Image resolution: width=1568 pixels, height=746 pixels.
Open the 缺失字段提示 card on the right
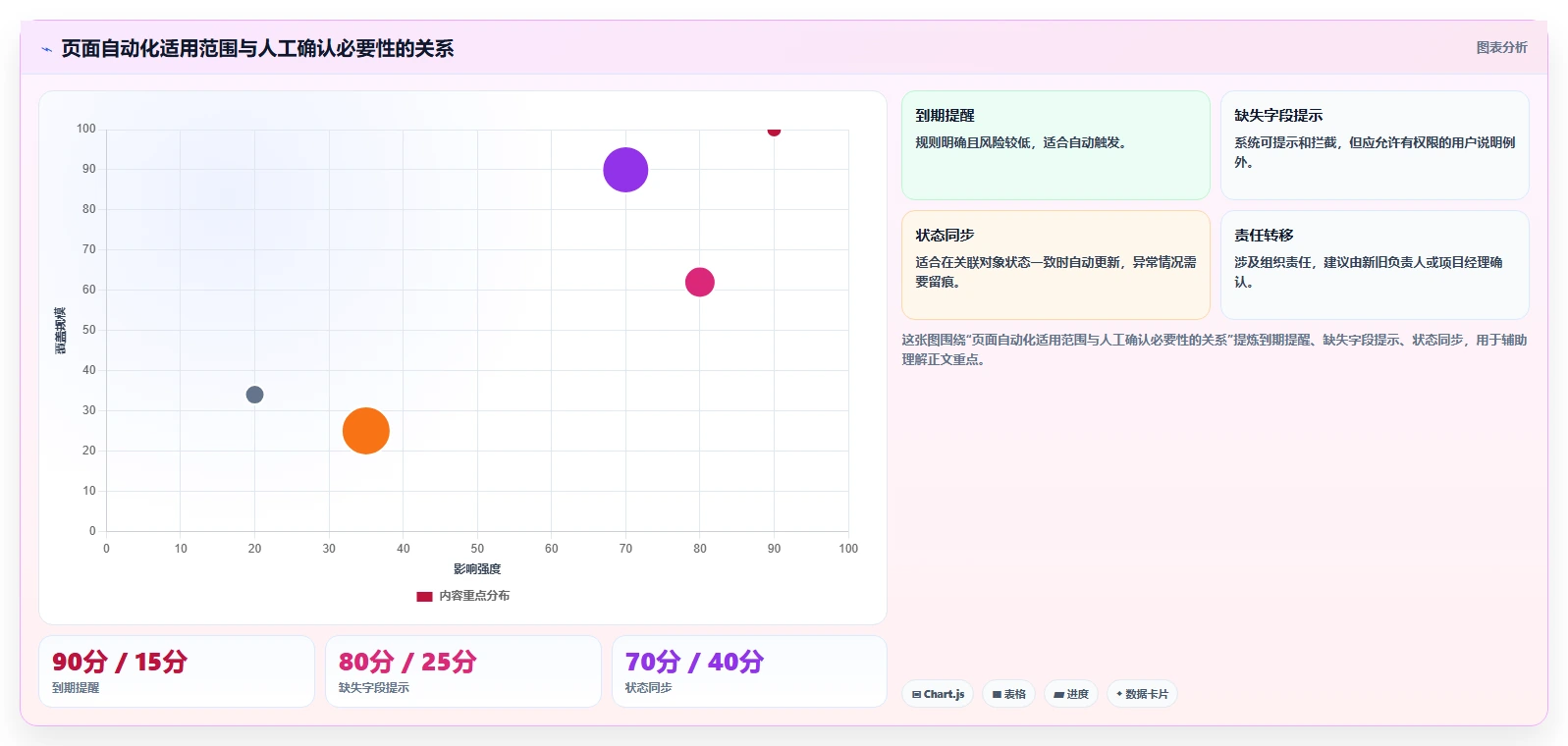pyautogui.click(x=1375, y=145)
